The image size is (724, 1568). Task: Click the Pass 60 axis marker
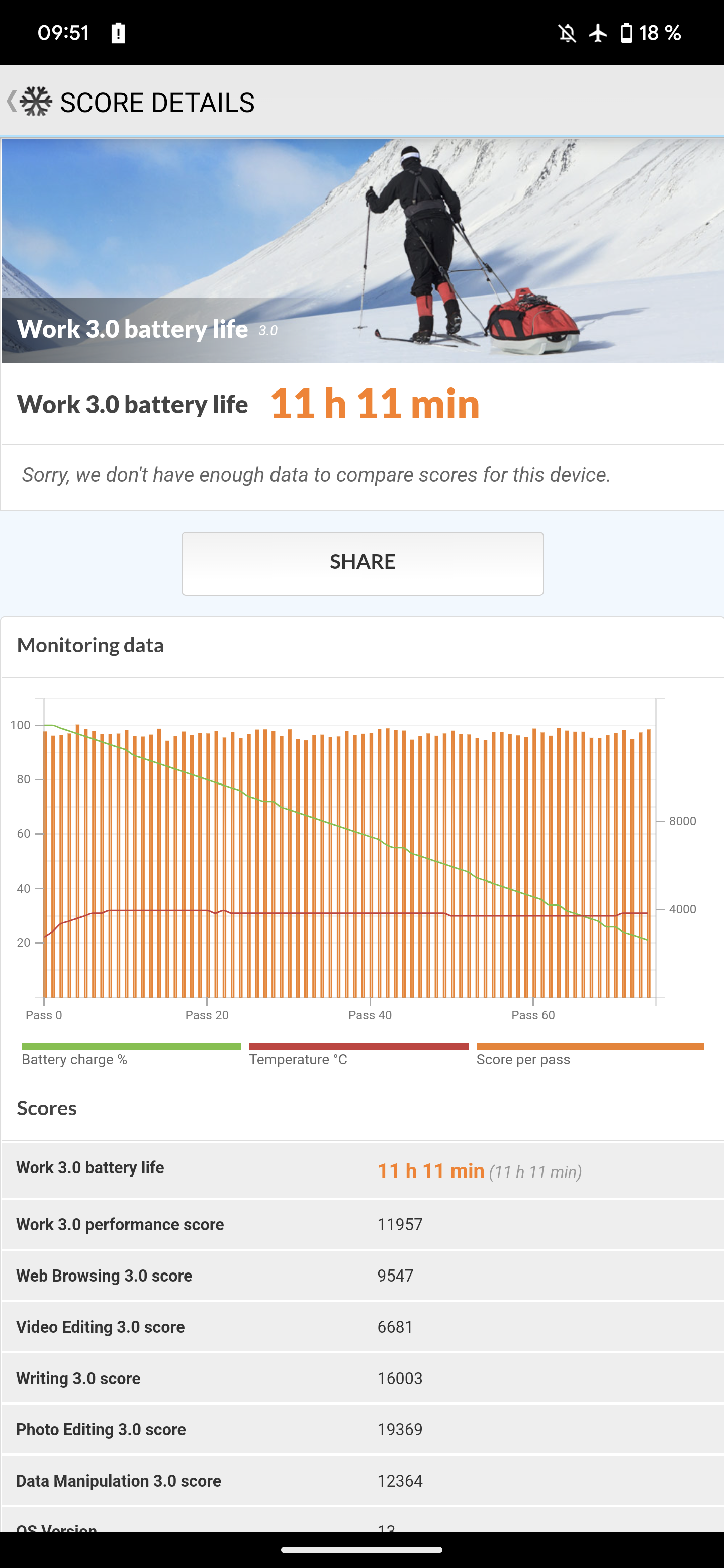[x=533, y=1015]
